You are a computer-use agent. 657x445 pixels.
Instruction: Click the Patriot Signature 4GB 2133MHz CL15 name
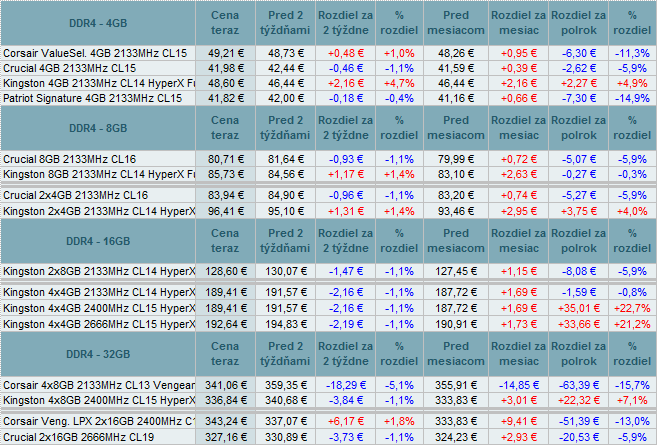click(x=93, y=98)
